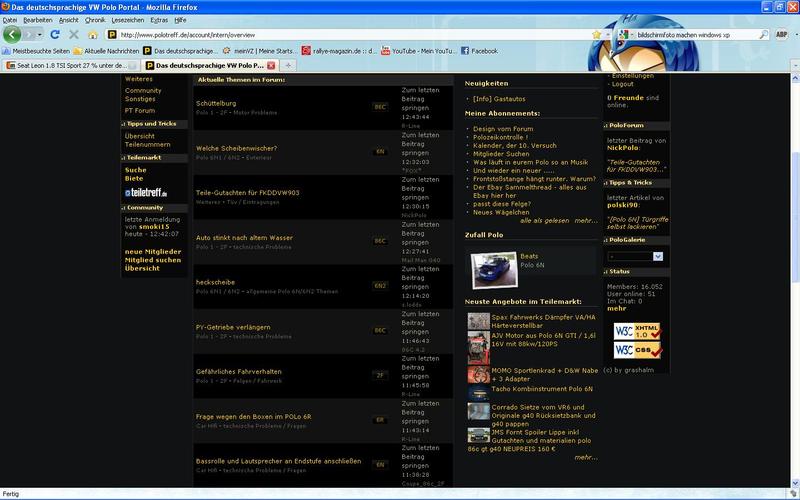This screenshot has width=800, height=500.
Task: Open rallye-magazin.de bookmark
Action: coord(339,51)
